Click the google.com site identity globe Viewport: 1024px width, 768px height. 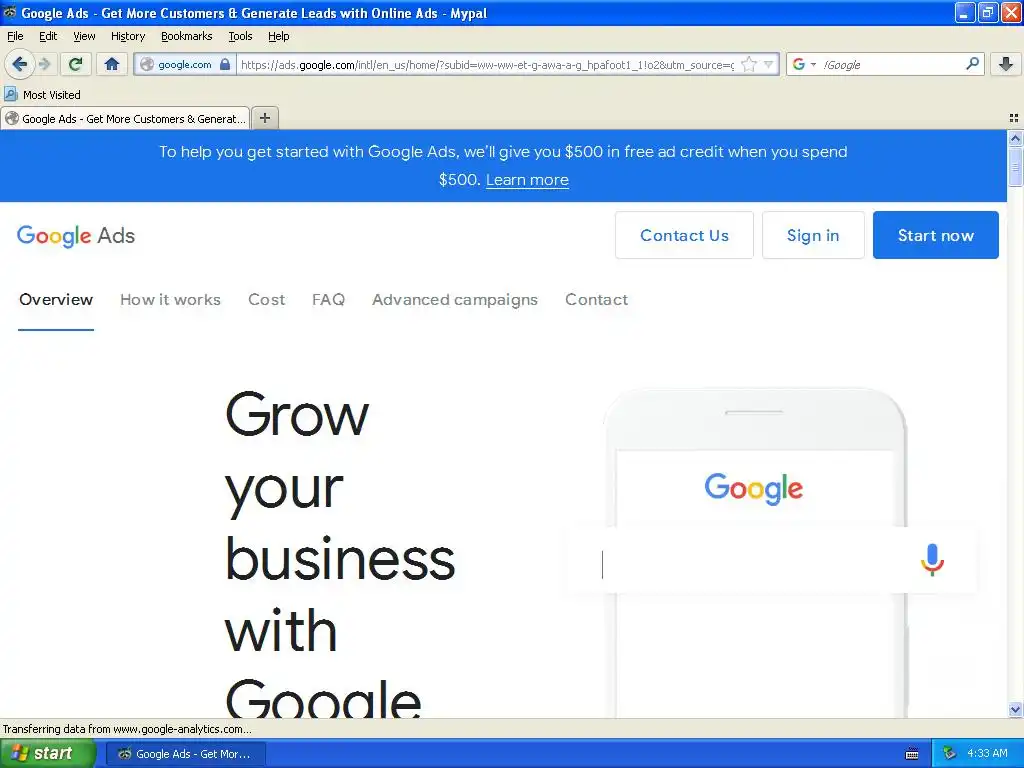(x=147, y=65)
